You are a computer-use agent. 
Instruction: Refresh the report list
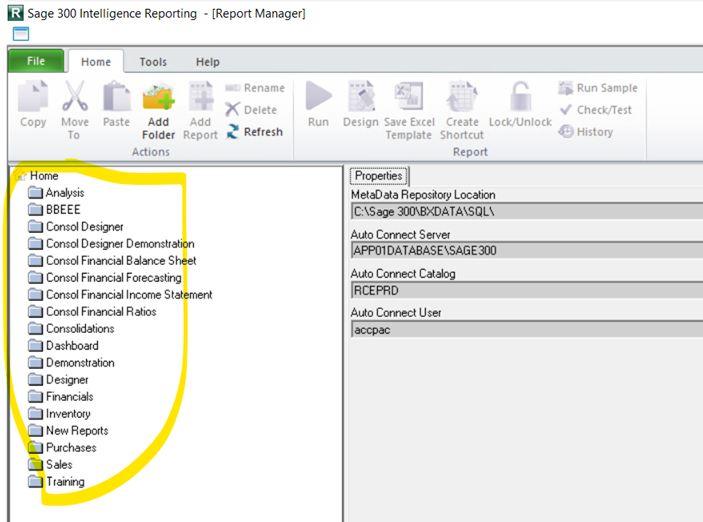[254, 132]
